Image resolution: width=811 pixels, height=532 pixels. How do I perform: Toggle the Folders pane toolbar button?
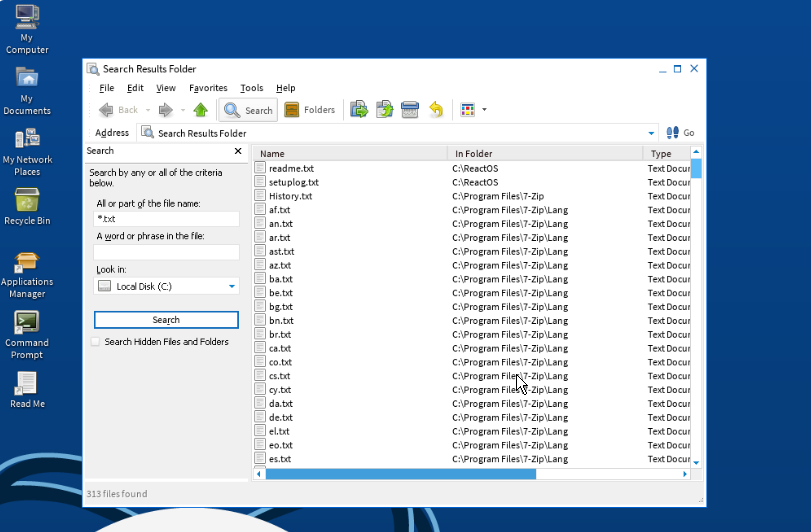[x=310, y=110]
